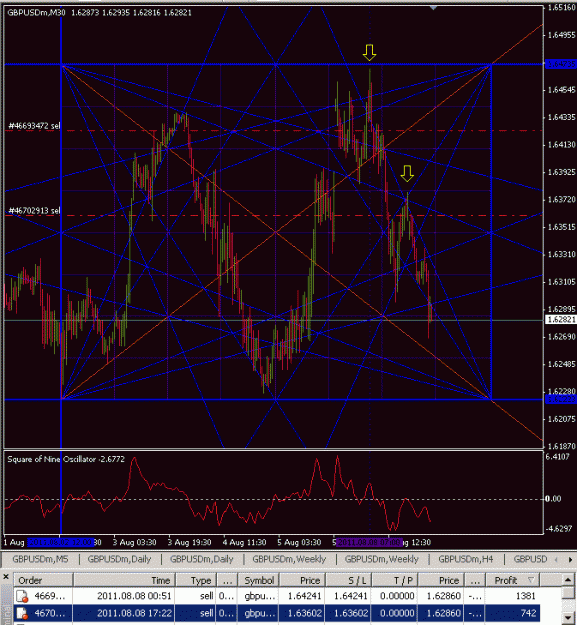Close the terminal panel with the x icon

[6, 577]
